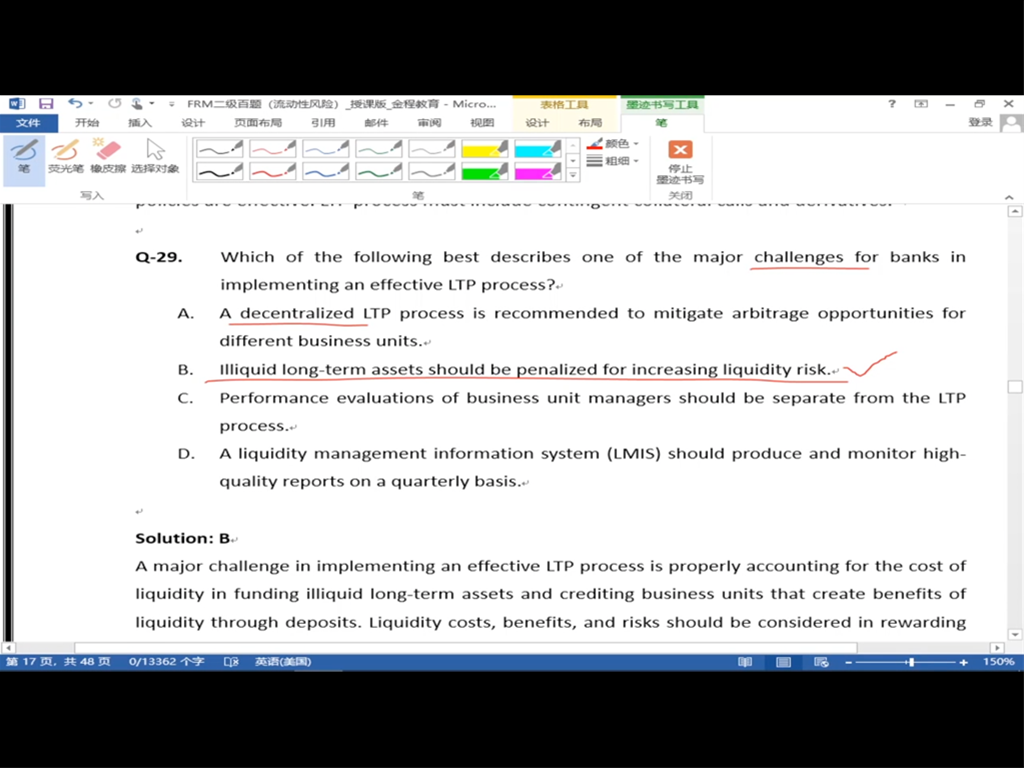Pick the thick gray pen style
Screen dimensions: 1024x768
[x=432, y=171]
